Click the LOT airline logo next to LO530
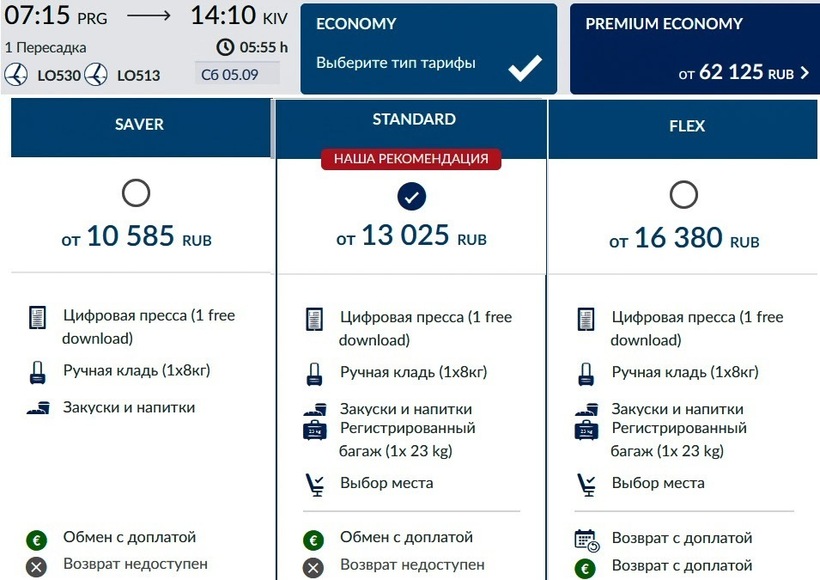 click(x=16, y=74)
